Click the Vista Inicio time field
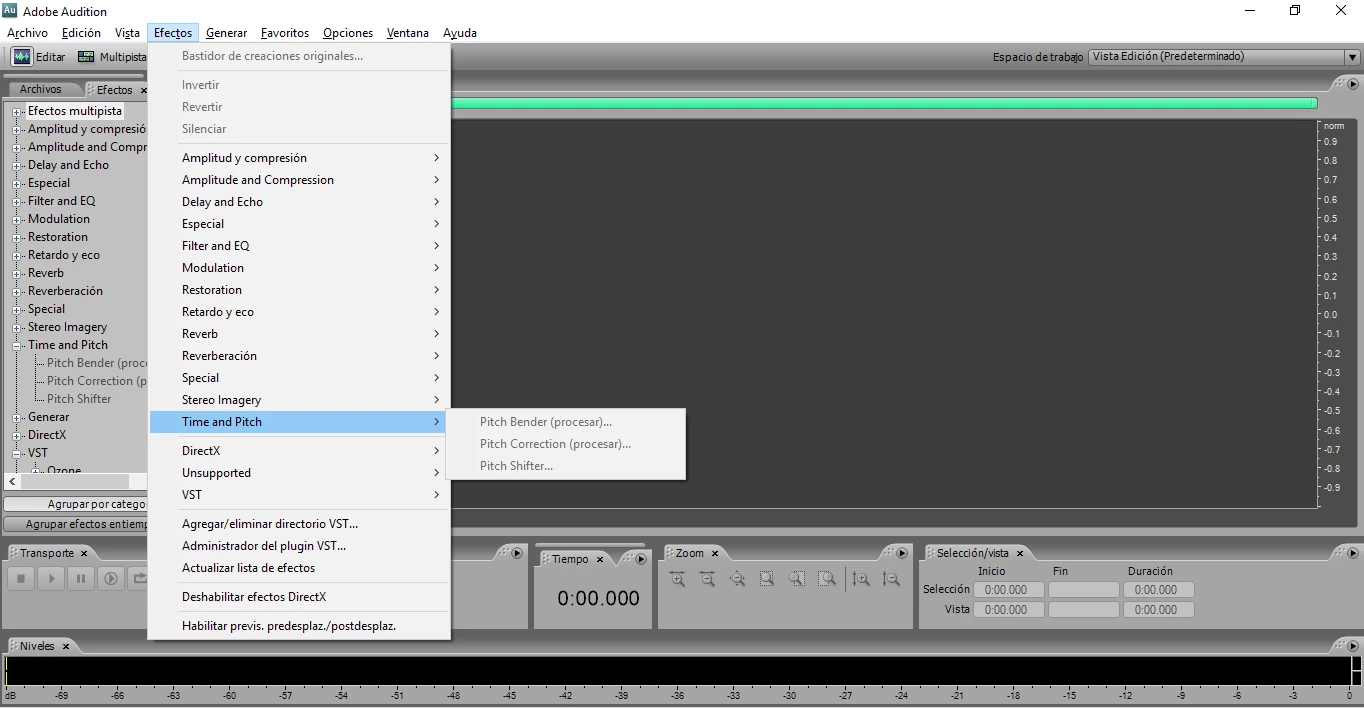 1007,609
